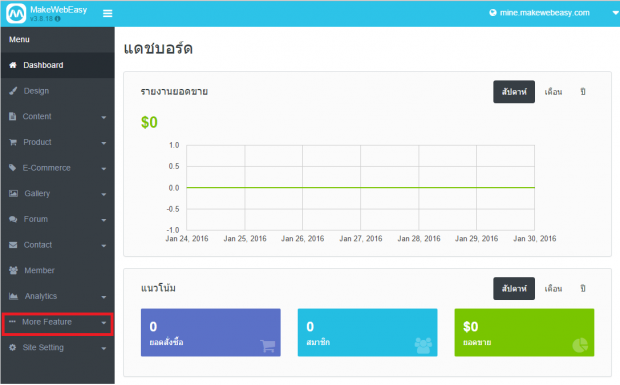
Task: Select the Site Setting menu label
Action: click(x=43, y=347)
